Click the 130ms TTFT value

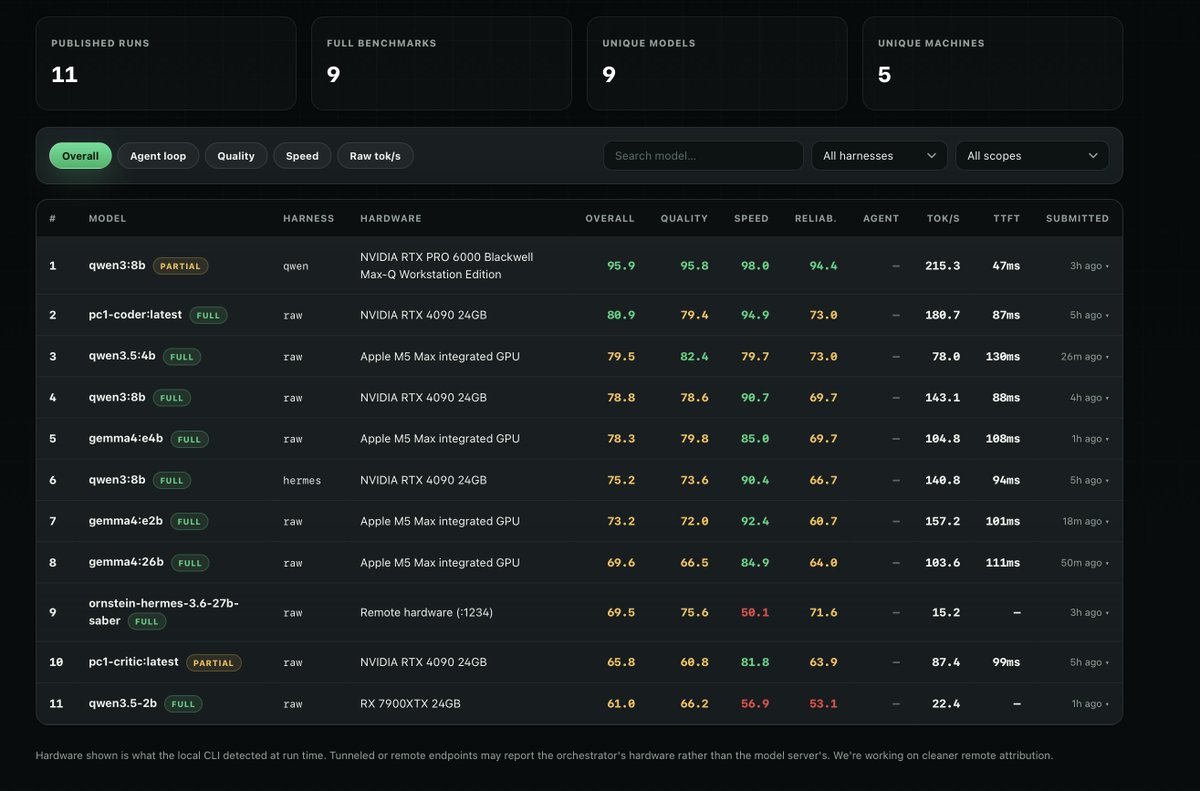tap(1003, 357)
